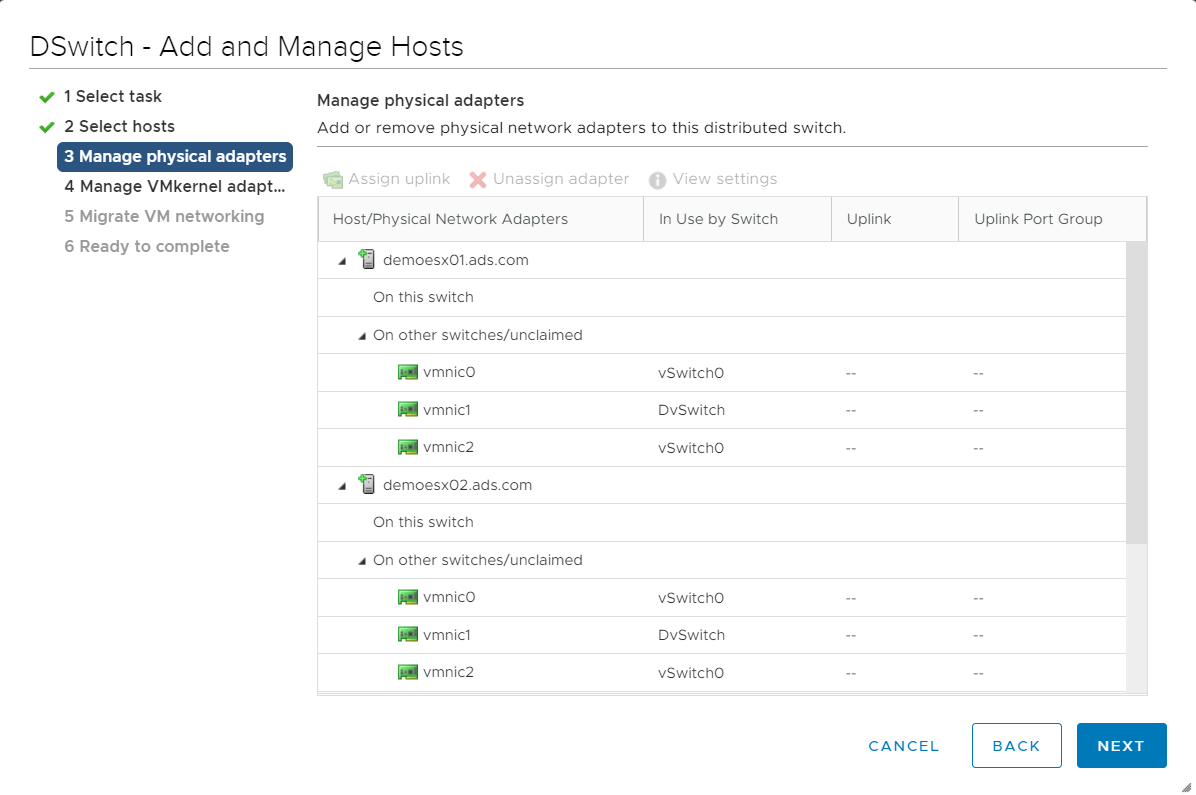Click vmnic0 adapter icon under demoesx01
The width and height of the screenshot is (1196, 795).
(x=408, y=372)
